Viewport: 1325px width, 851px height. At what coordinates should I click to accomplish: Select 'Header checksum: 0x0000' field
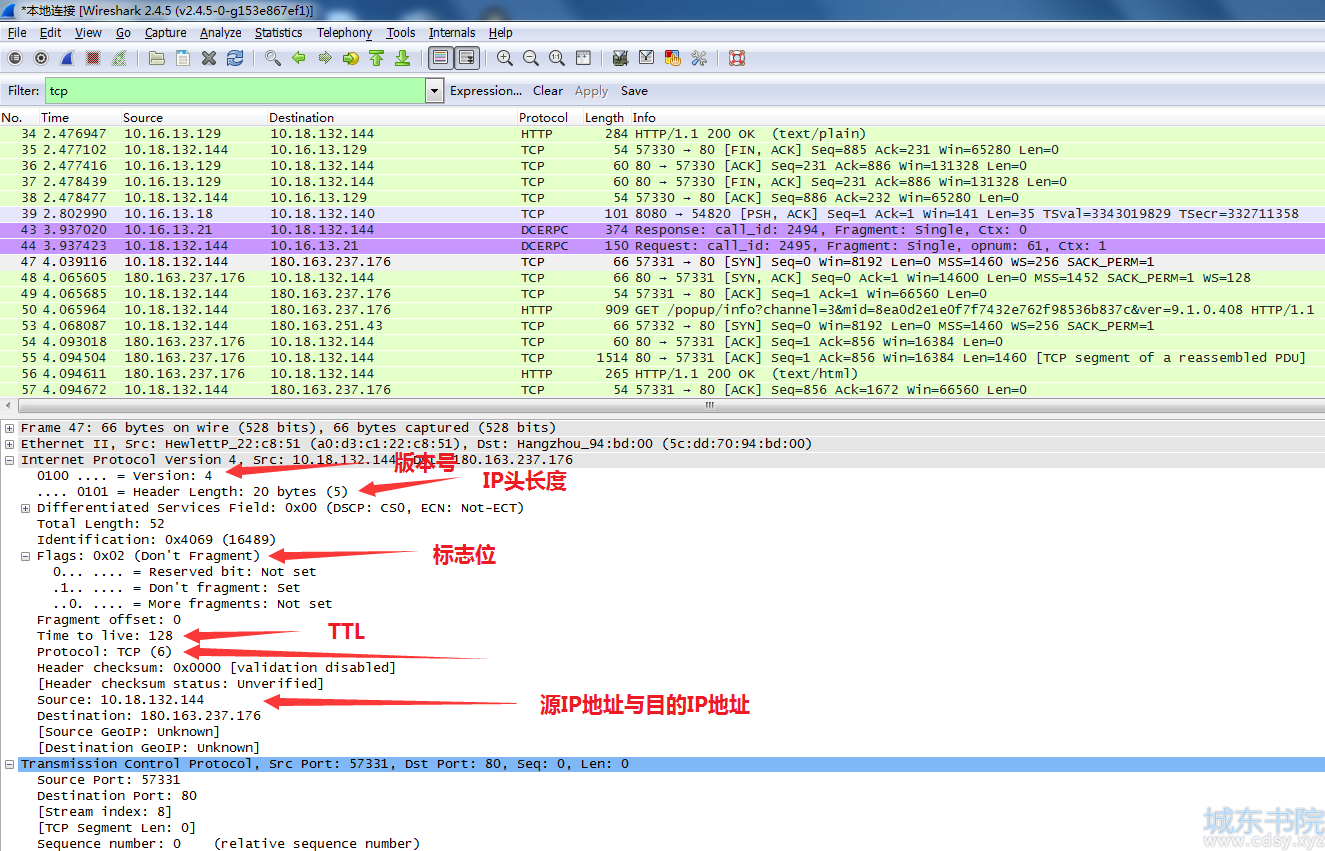coord(216,668)
